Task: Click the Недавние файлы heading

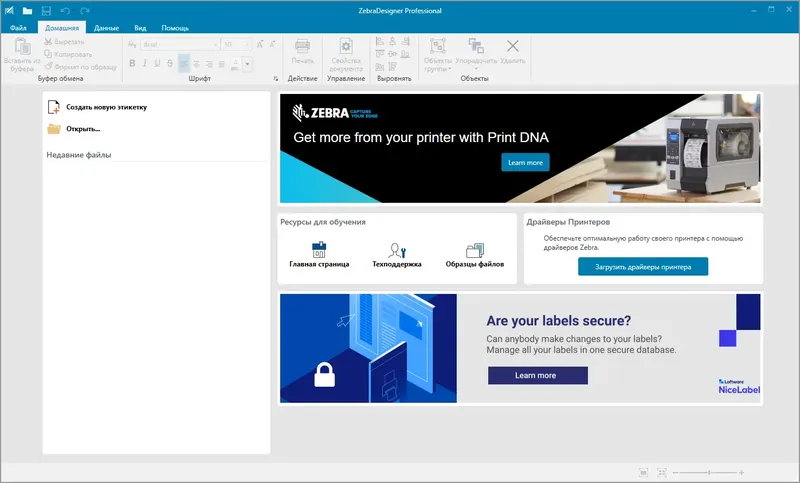Action: tap(79, 155)
